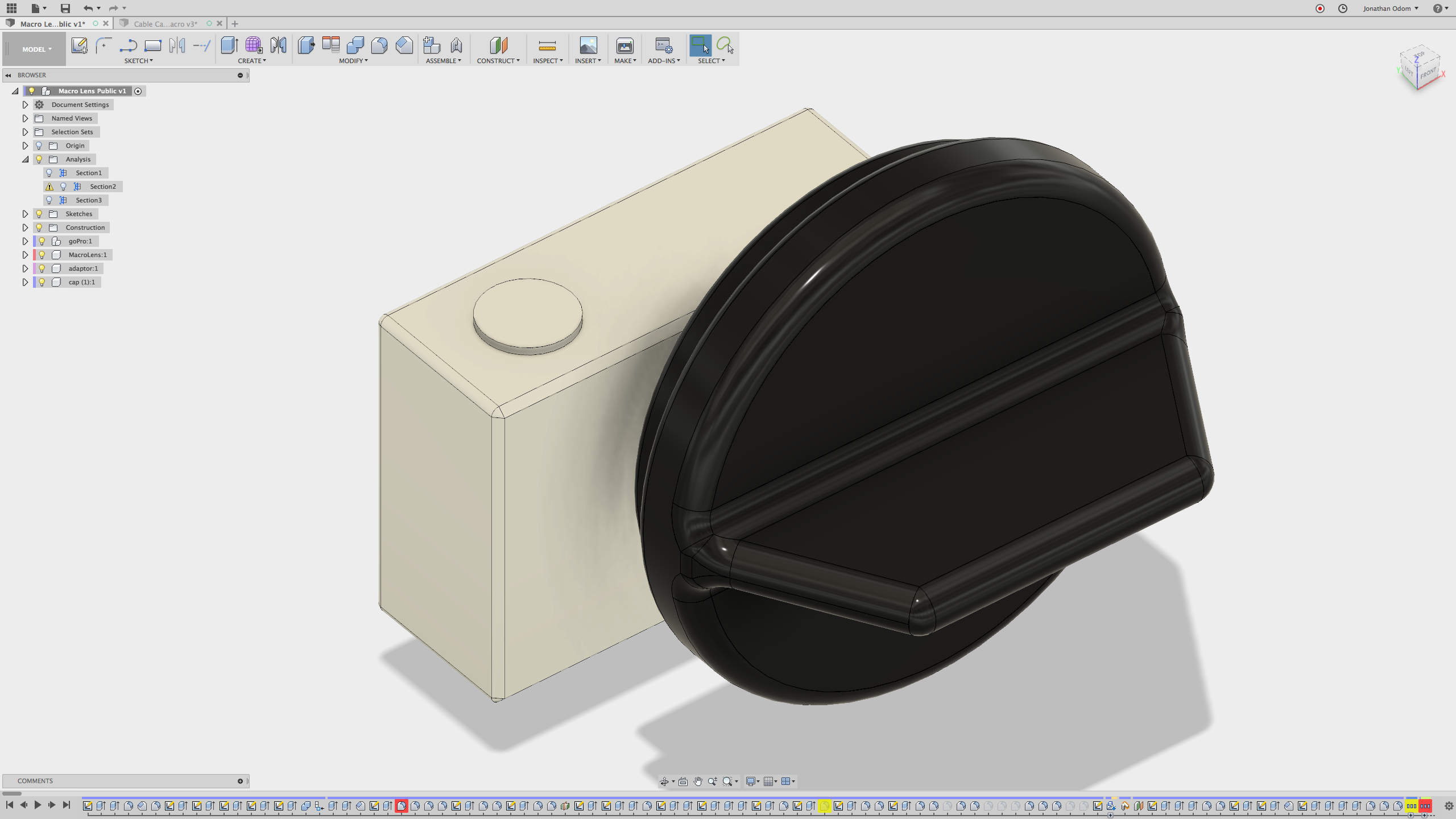The height and width of the screenshot is (819, 1456).
Task: Open the CONSTRUCT menu
Action: [498, 61]
